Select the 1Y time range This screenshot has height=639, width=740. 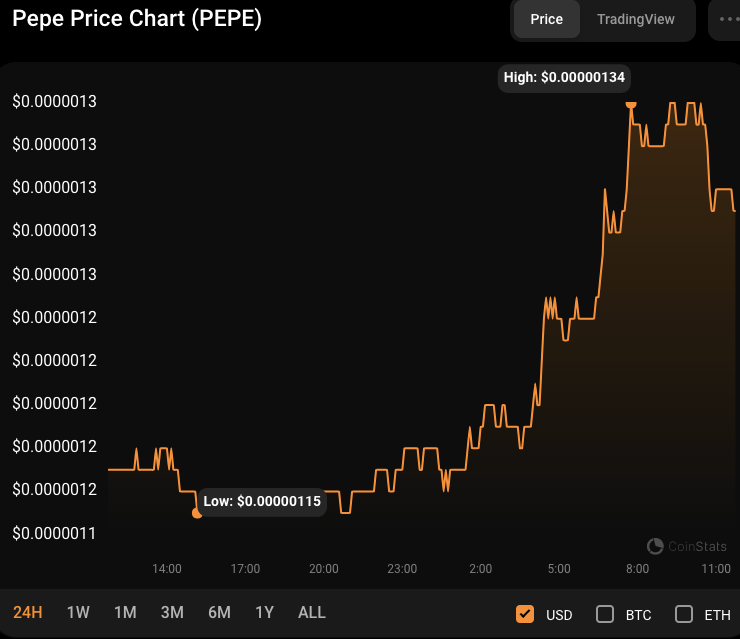(264, 613)
